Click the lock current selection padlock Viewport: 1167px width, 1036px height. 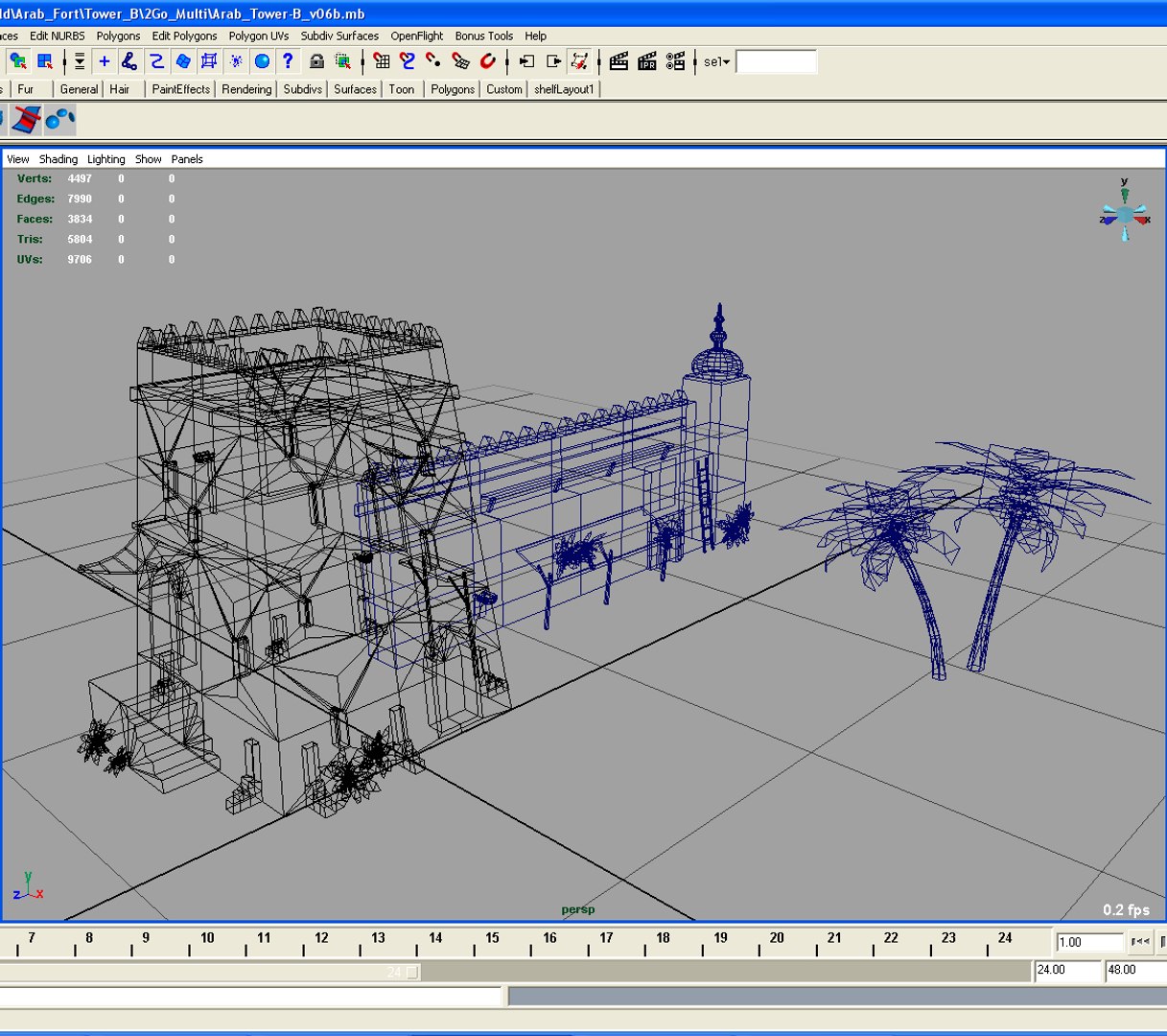(x=316, y=61)
